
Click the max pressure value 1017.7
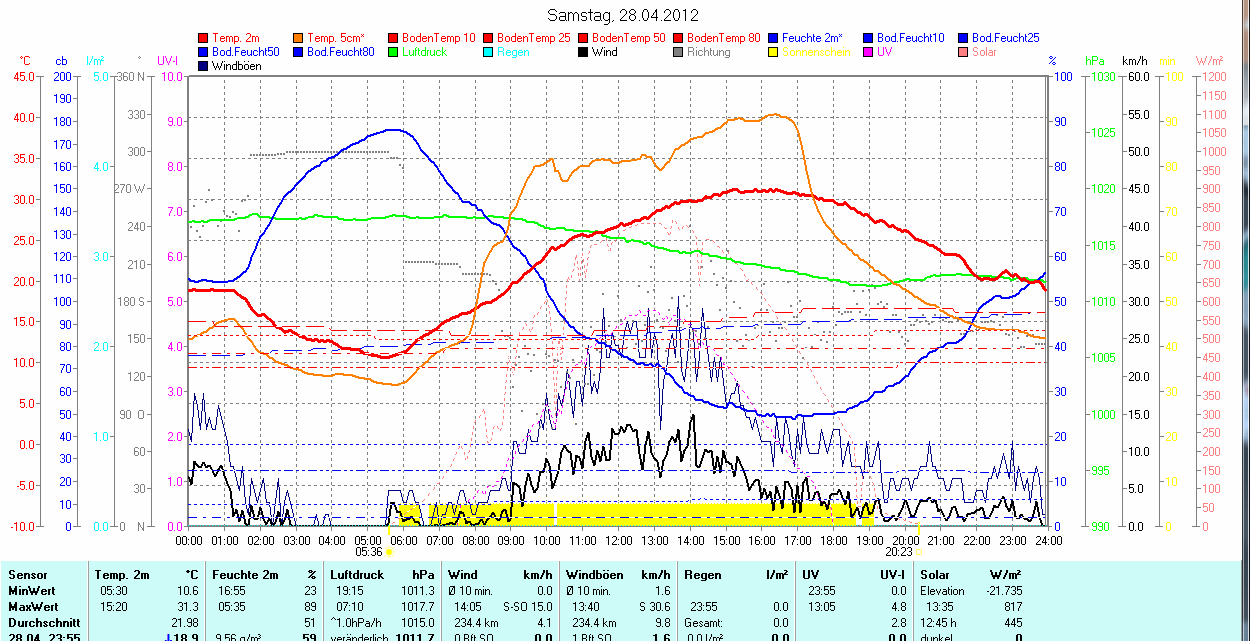pos(417,607)
